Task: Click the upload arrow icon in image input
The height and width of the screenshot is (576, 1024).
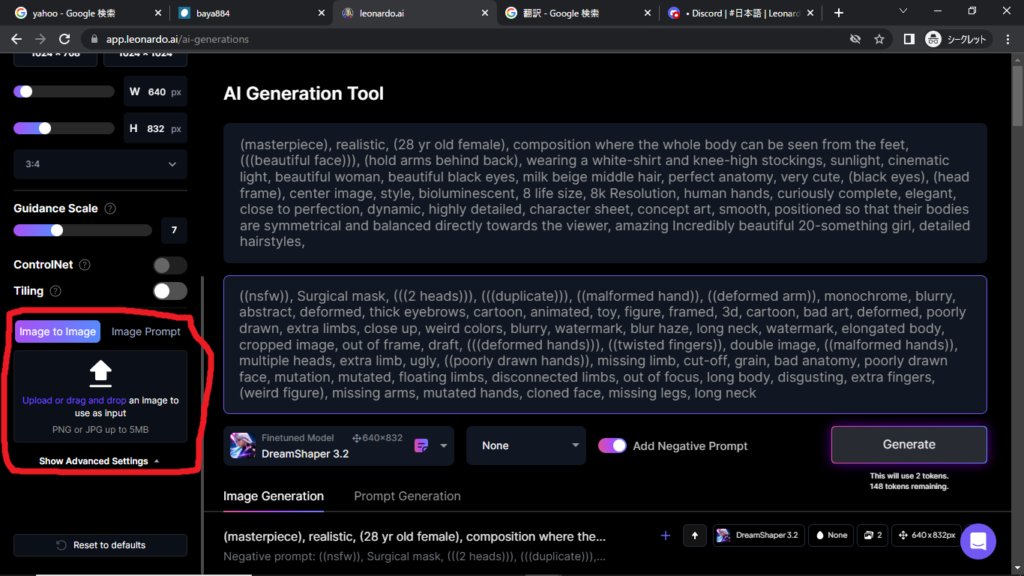Action: point(100,374)
